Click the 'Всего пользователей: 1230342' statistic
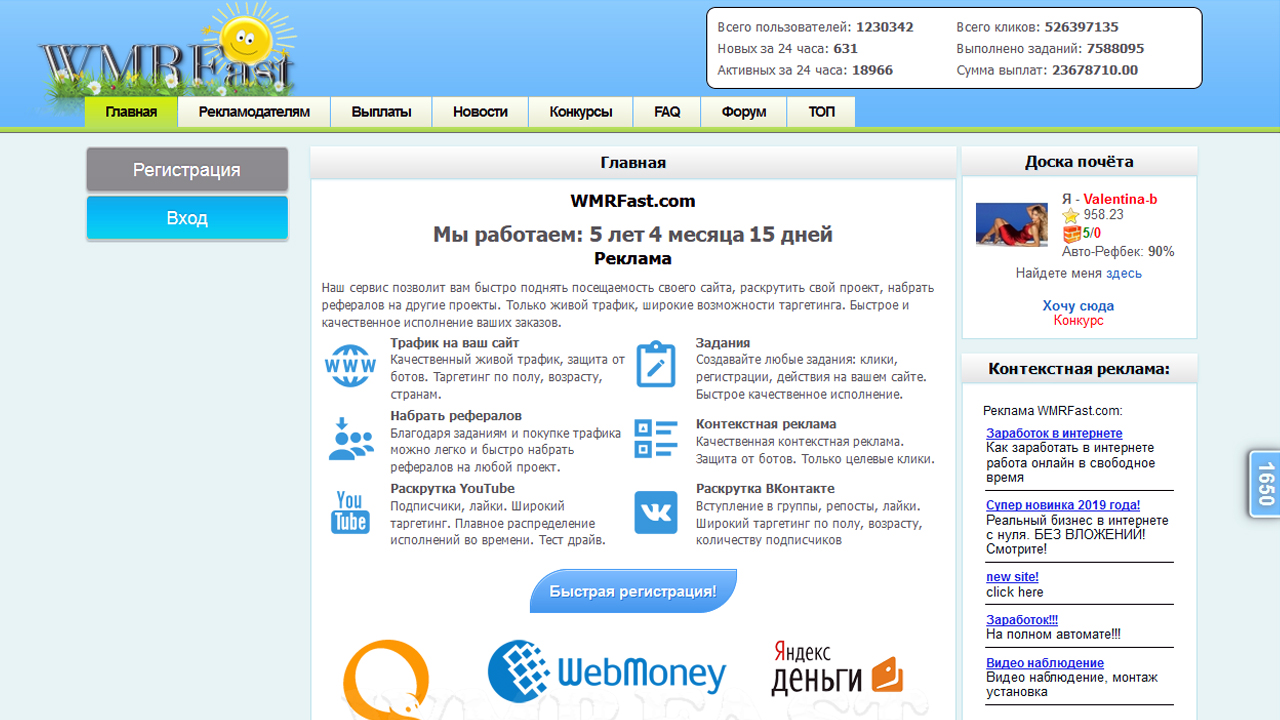The image size is (1280, 720). point(815,27)
